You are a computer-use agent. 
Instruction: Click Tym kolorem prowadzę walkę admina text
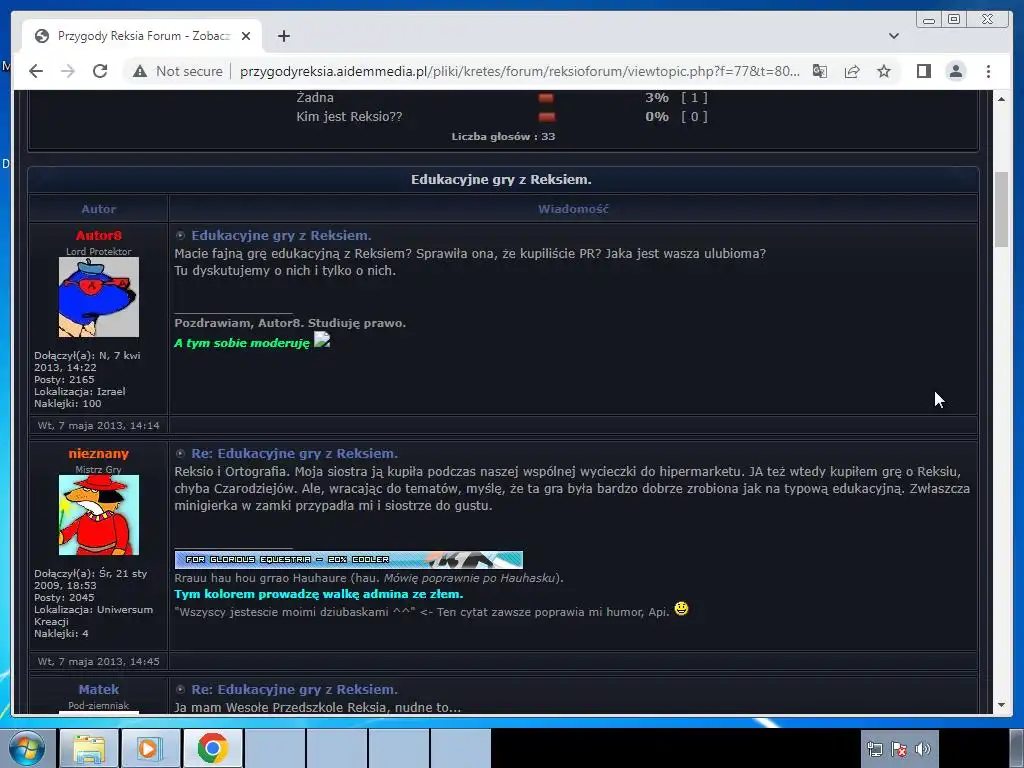(x=319, y=594)
